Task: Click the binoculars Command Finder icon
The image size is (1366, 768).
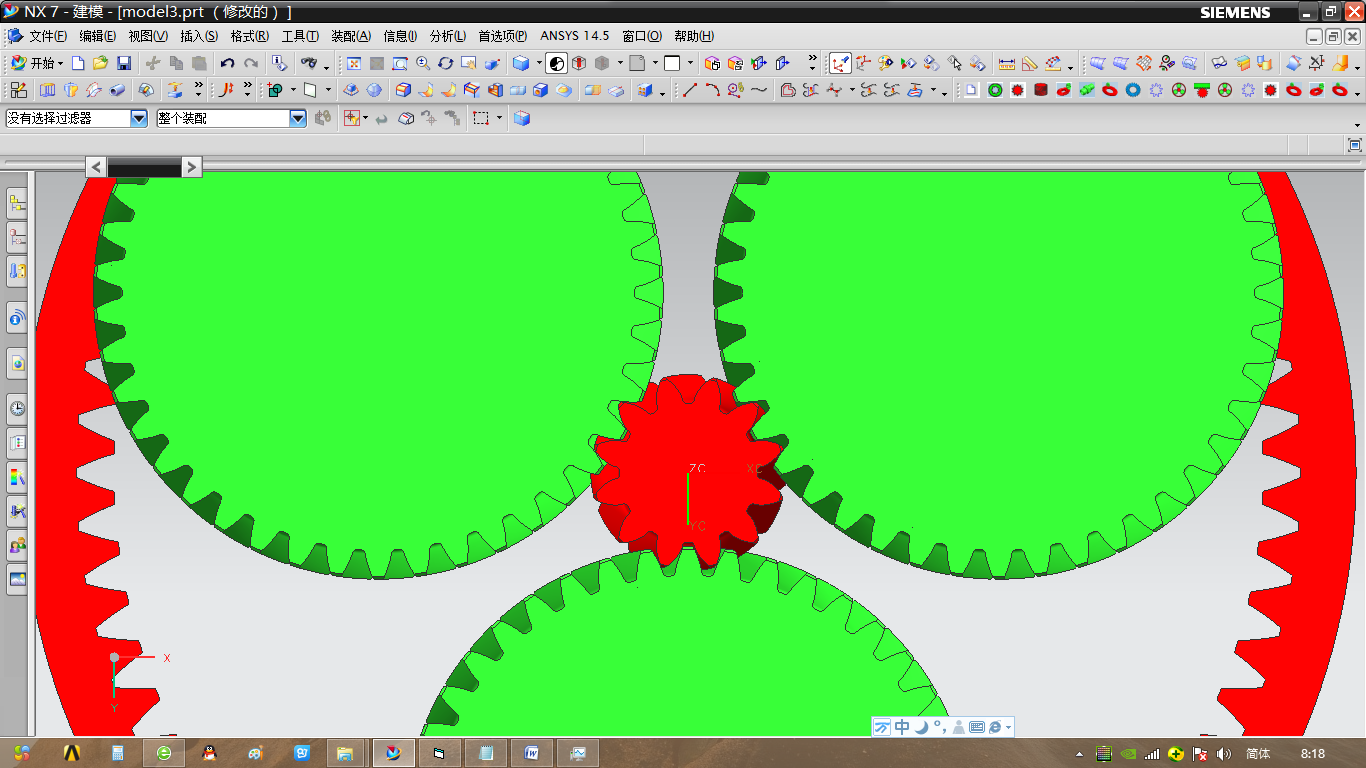Action: (x=308, y=63)
